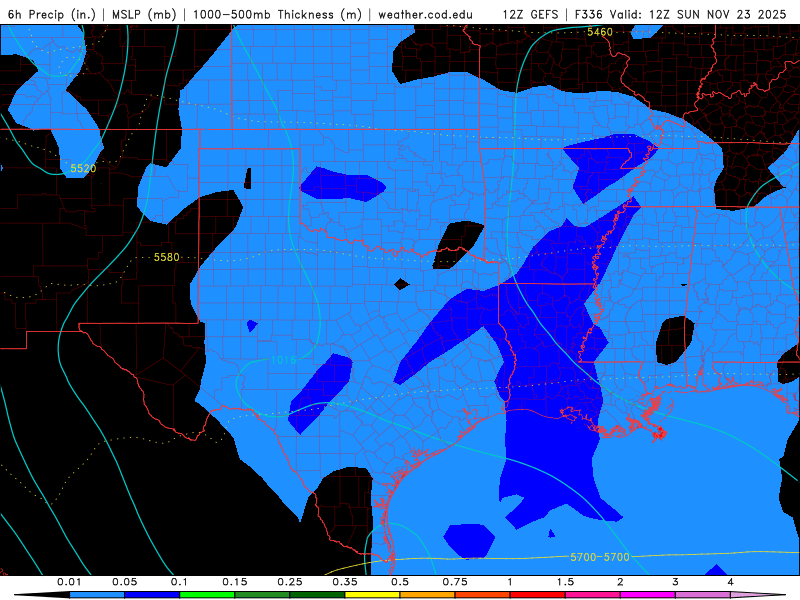The width and height of the screenshot is (800, 600).
Task: Click the 'F336' forecast hour label
Action: [589, 14]
